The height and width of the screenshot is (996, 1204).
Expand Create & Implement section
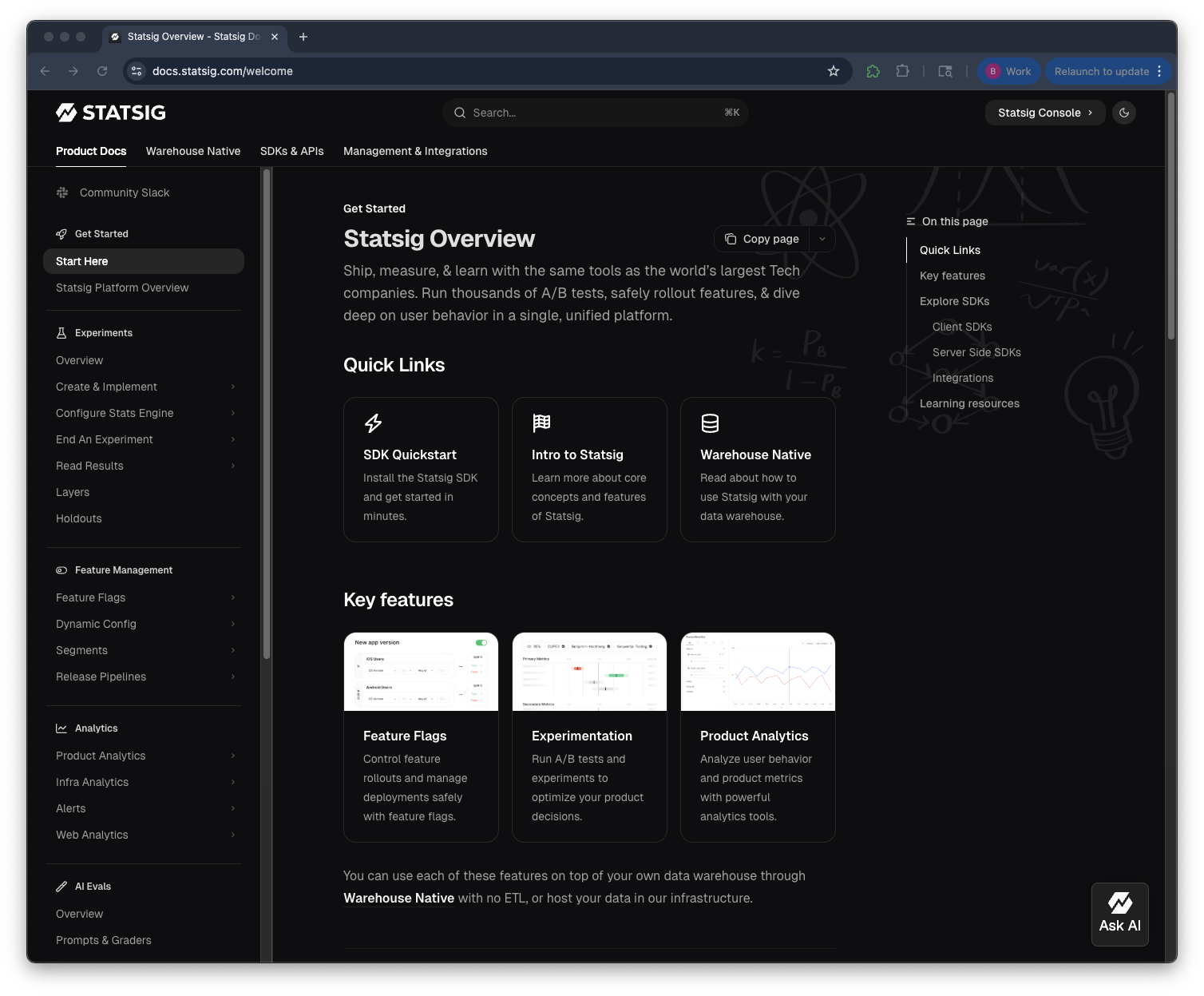click(233, 387)
